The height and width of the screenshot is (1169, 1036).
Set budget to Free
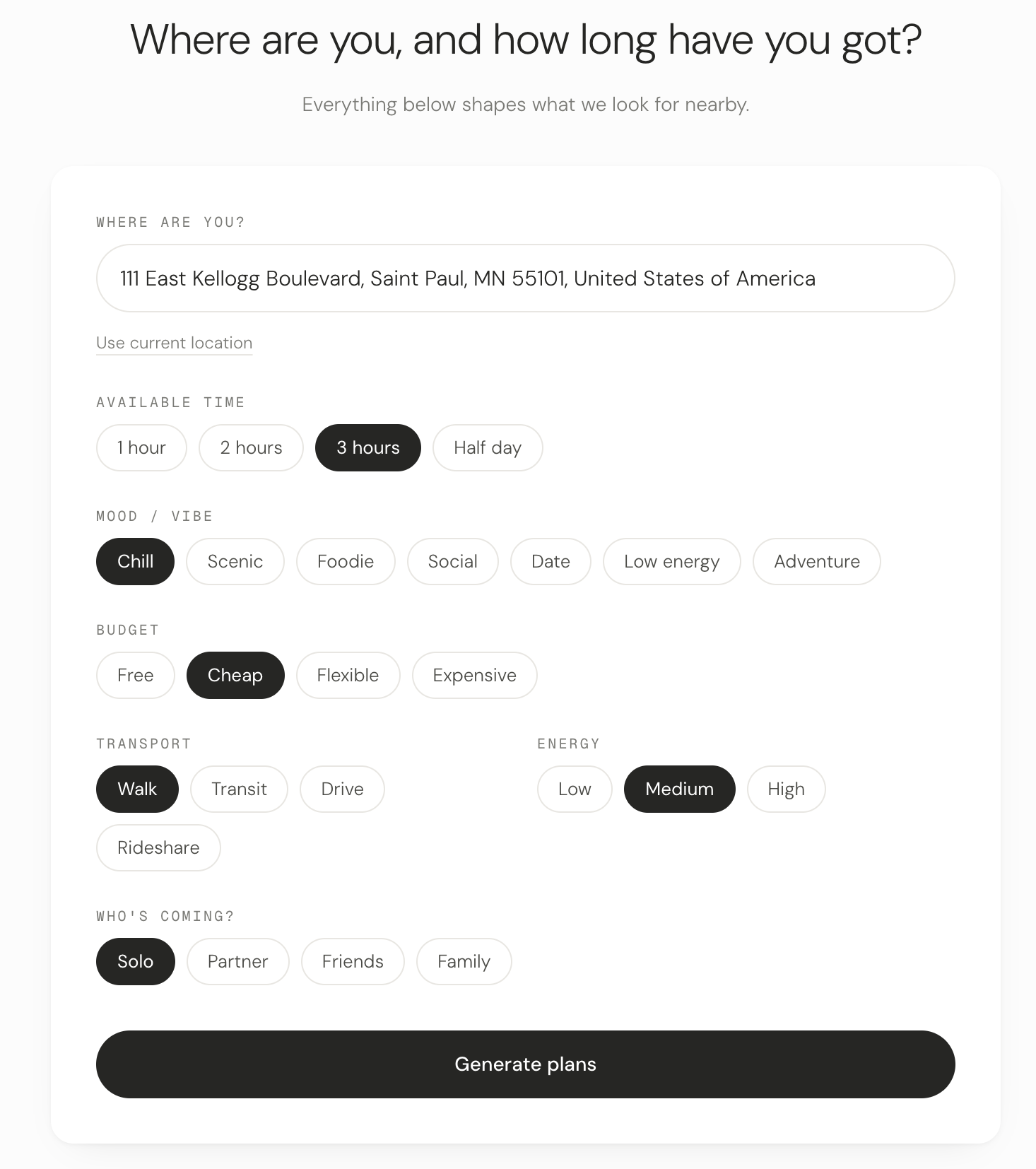135,675
